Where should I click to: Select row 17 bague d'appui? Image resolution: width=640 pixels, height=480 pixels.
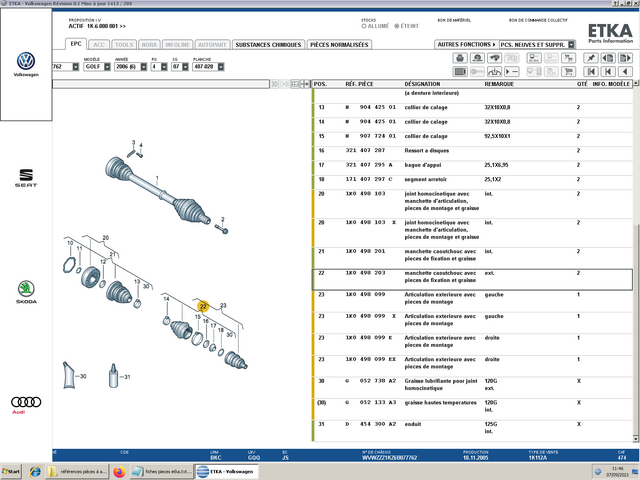click(472, 168)
